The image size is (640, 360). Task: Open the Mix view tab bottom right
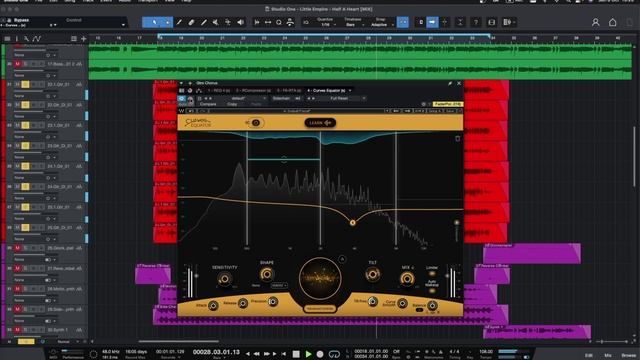(608, 355)
